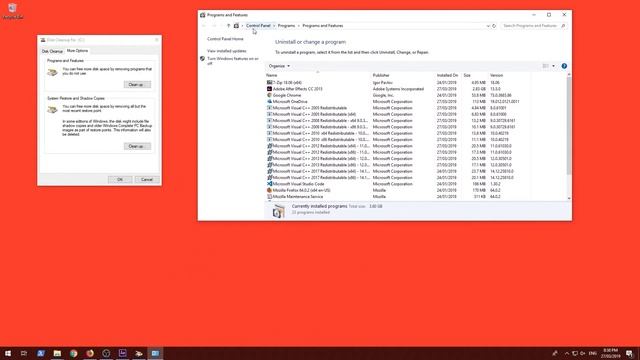Click the Visual Studio Code icon in list
The width and height of the screenshot is (640, 360).
tap(269, 184)
